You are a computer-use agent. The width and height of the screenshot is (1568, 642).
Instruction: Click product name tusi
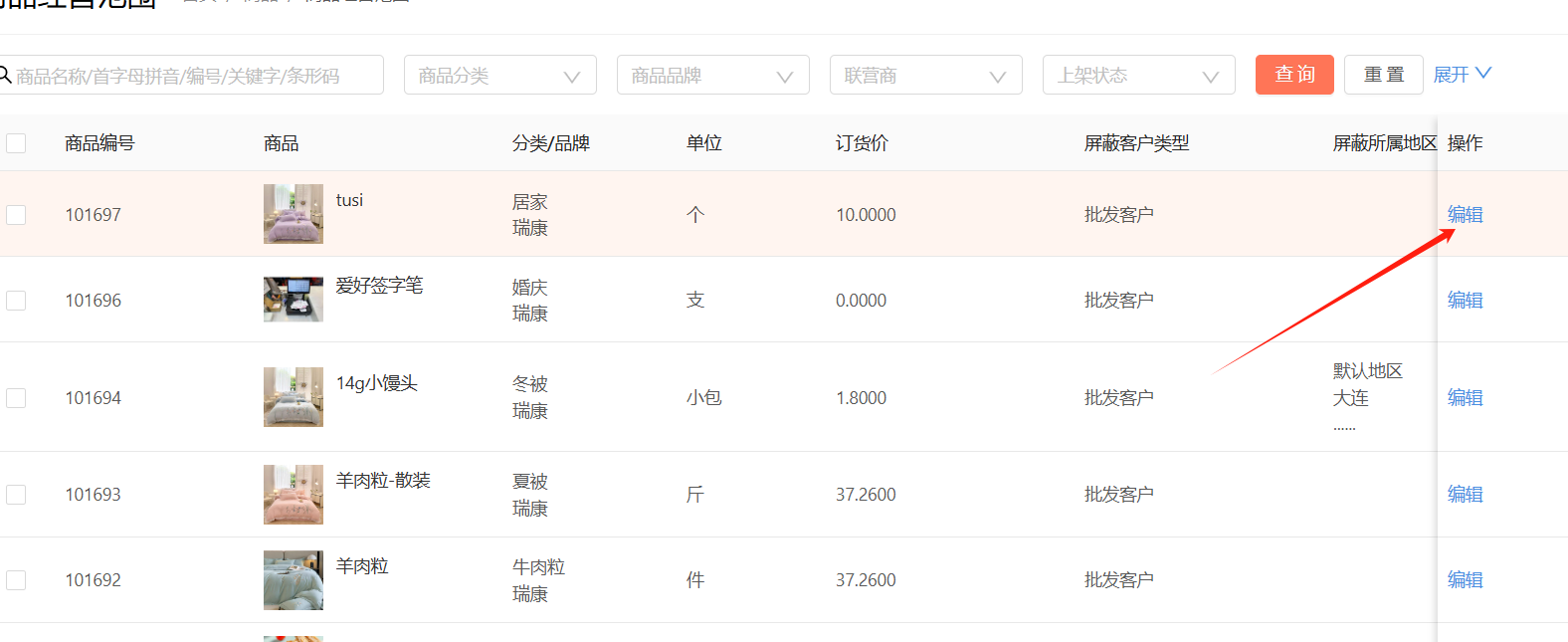(x=349, y=200)
